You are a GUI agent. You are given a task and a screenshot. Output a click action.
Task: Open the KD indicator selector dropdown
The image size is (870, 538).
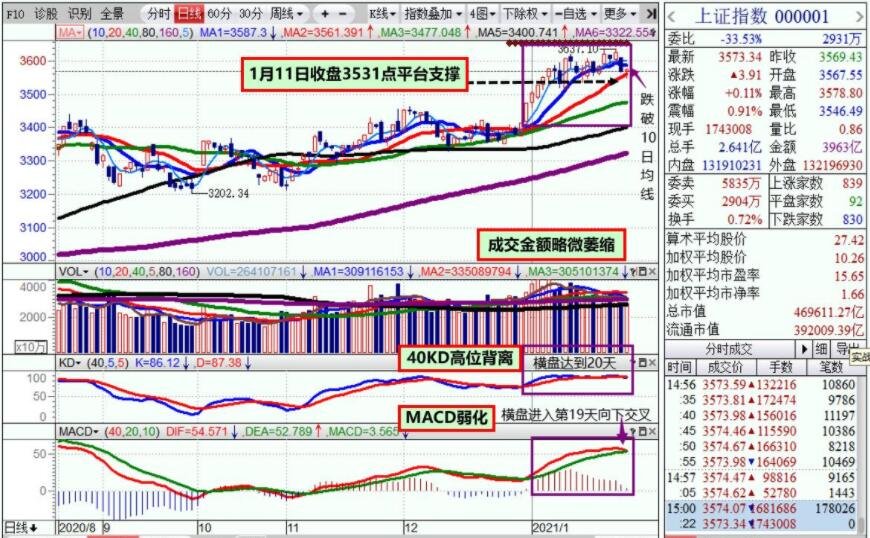pyautogui.click(x=70, y=363)
